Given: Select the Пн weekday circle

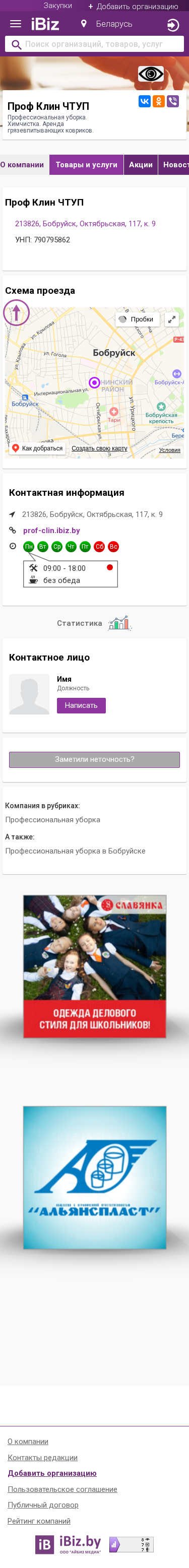Looking at the screenshot, I should [x=29, y=547].
